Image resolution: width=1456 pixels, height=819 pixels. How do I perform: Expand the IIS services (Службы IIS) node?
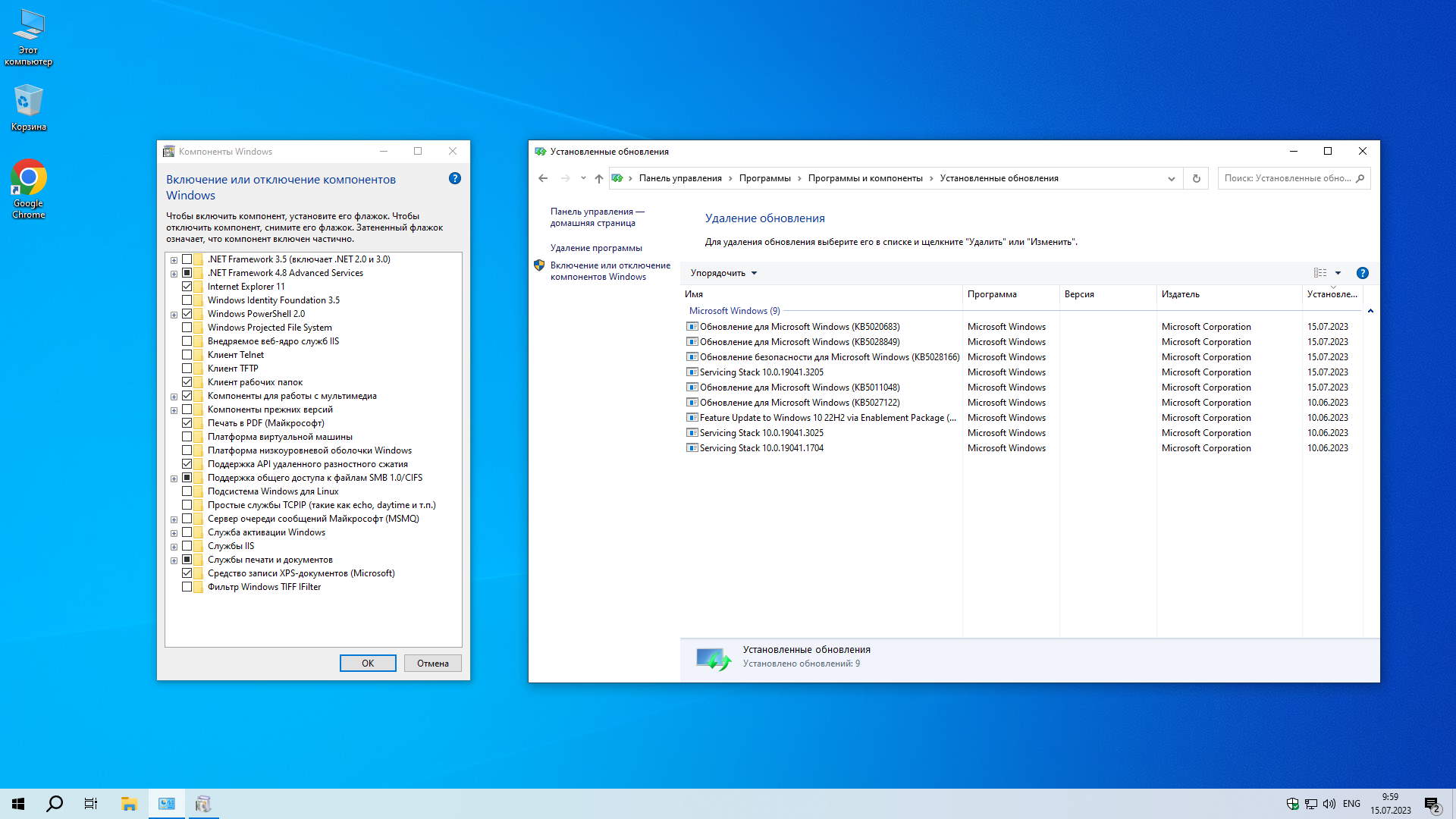tap(174, 547)
